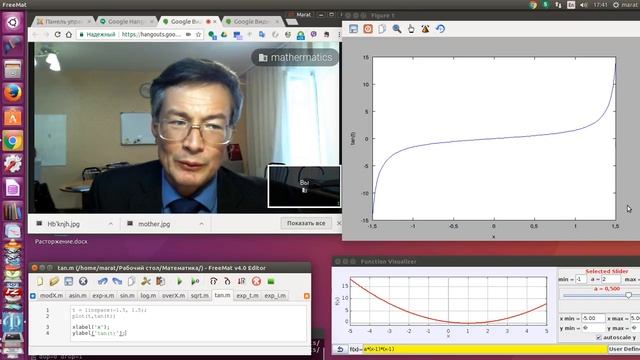Click the mathermatics label in Hangouts video
This screenshot has width=640, height=360.
point(296,58)
